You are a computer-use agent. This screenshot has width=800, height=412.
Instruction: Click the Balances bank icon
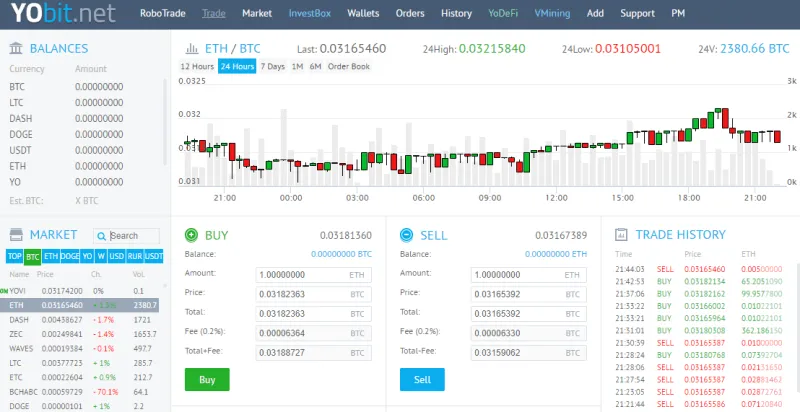pyautogui.click(x=16, y=48)
